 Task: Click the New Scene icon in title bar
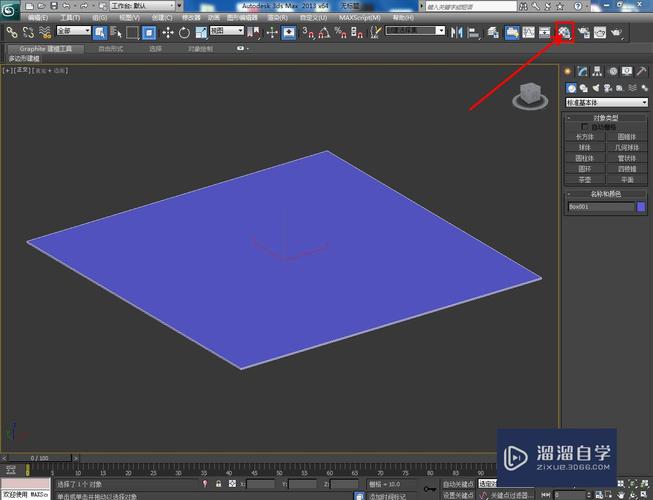[30, 6]
